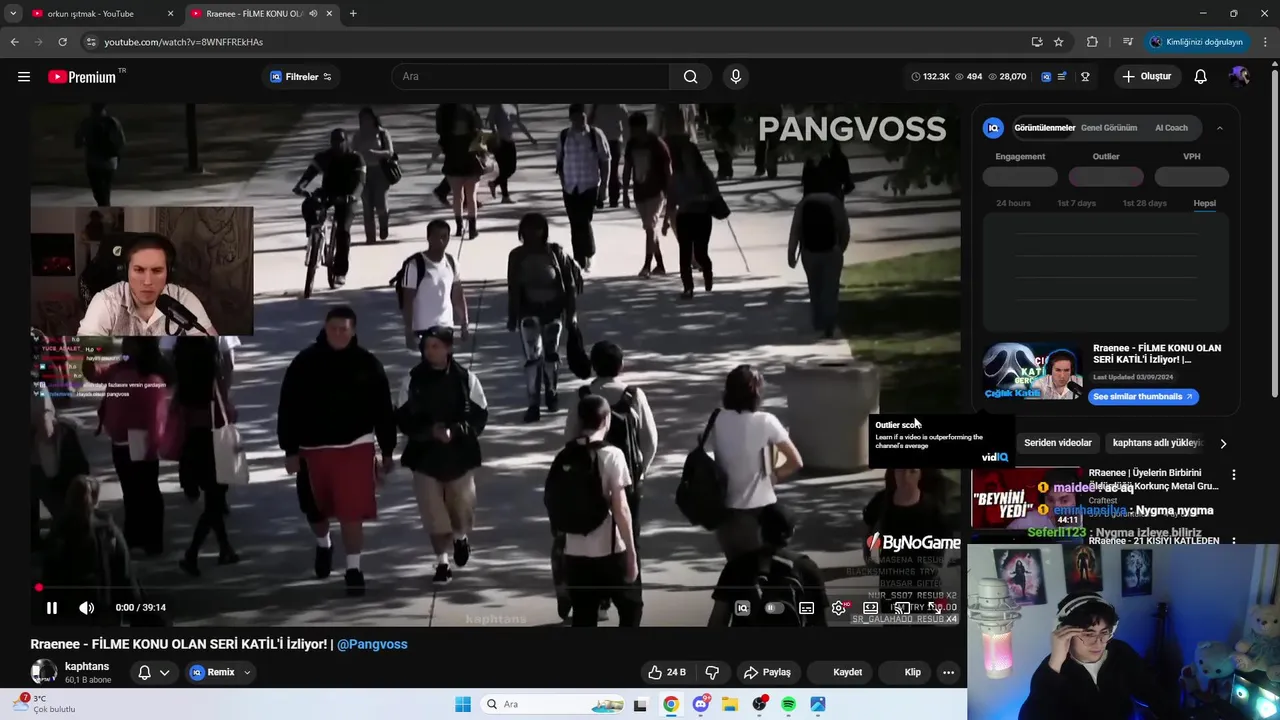Screen dimensions: 1280x720
Task: Toggle the autoplay switch in player
Action: click(773, 607)
